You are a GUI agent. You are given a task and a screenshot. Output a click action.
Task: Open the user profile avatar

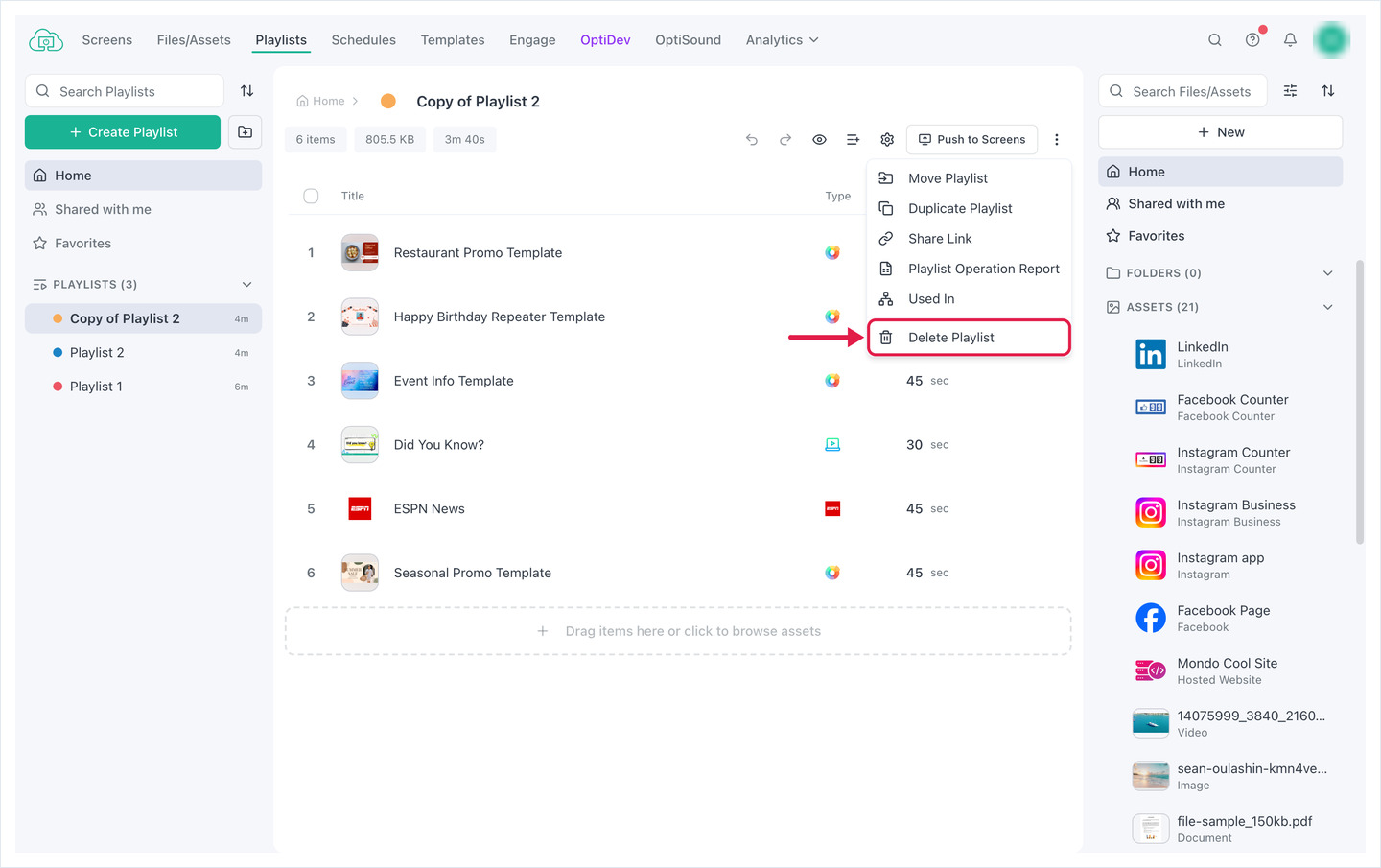tap(1331, 40)
